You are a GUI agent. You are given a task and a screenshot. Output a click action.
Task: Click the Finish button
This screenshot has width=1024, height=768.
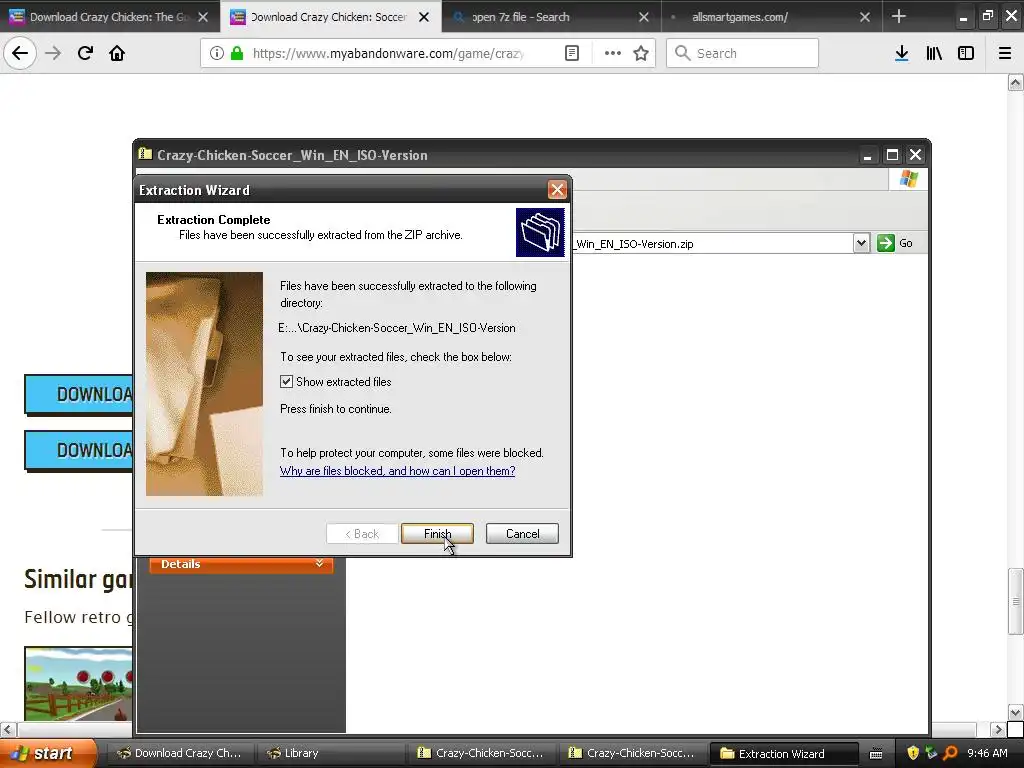tap(437, 534)
